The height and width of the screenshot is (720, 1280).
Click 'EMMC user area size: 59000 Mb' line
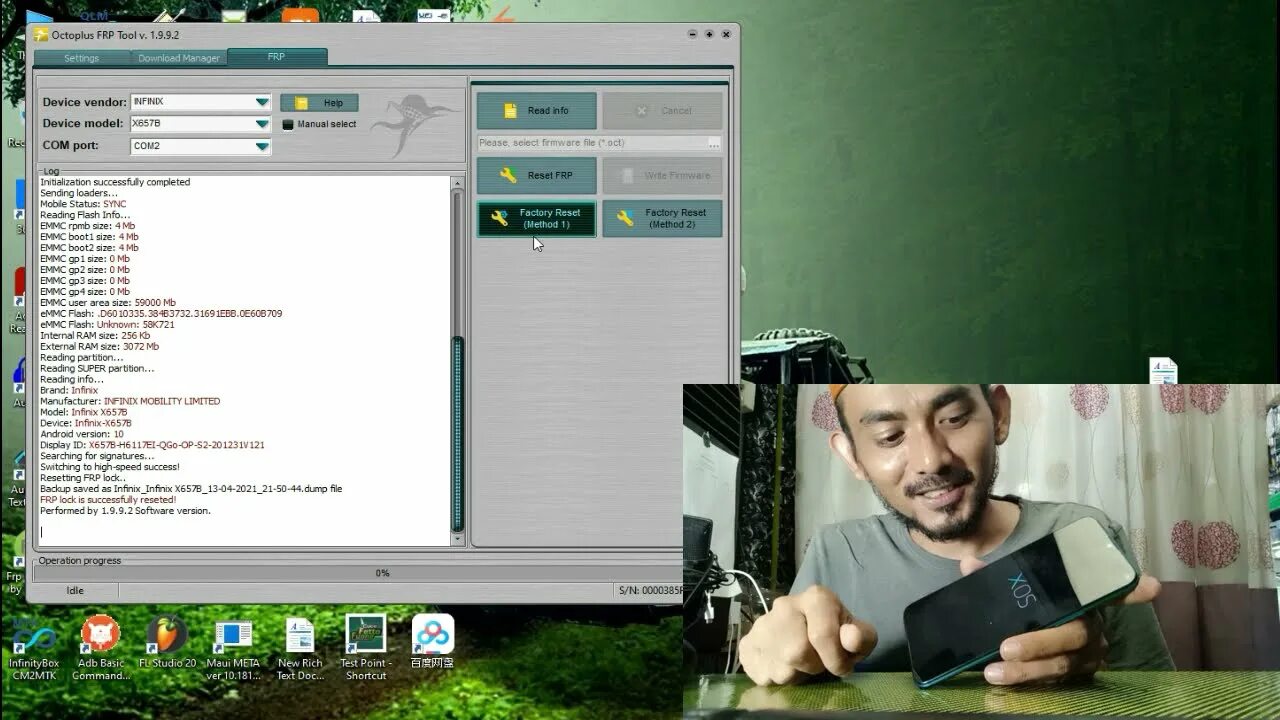pyautogui.click(x=108, y=302)
